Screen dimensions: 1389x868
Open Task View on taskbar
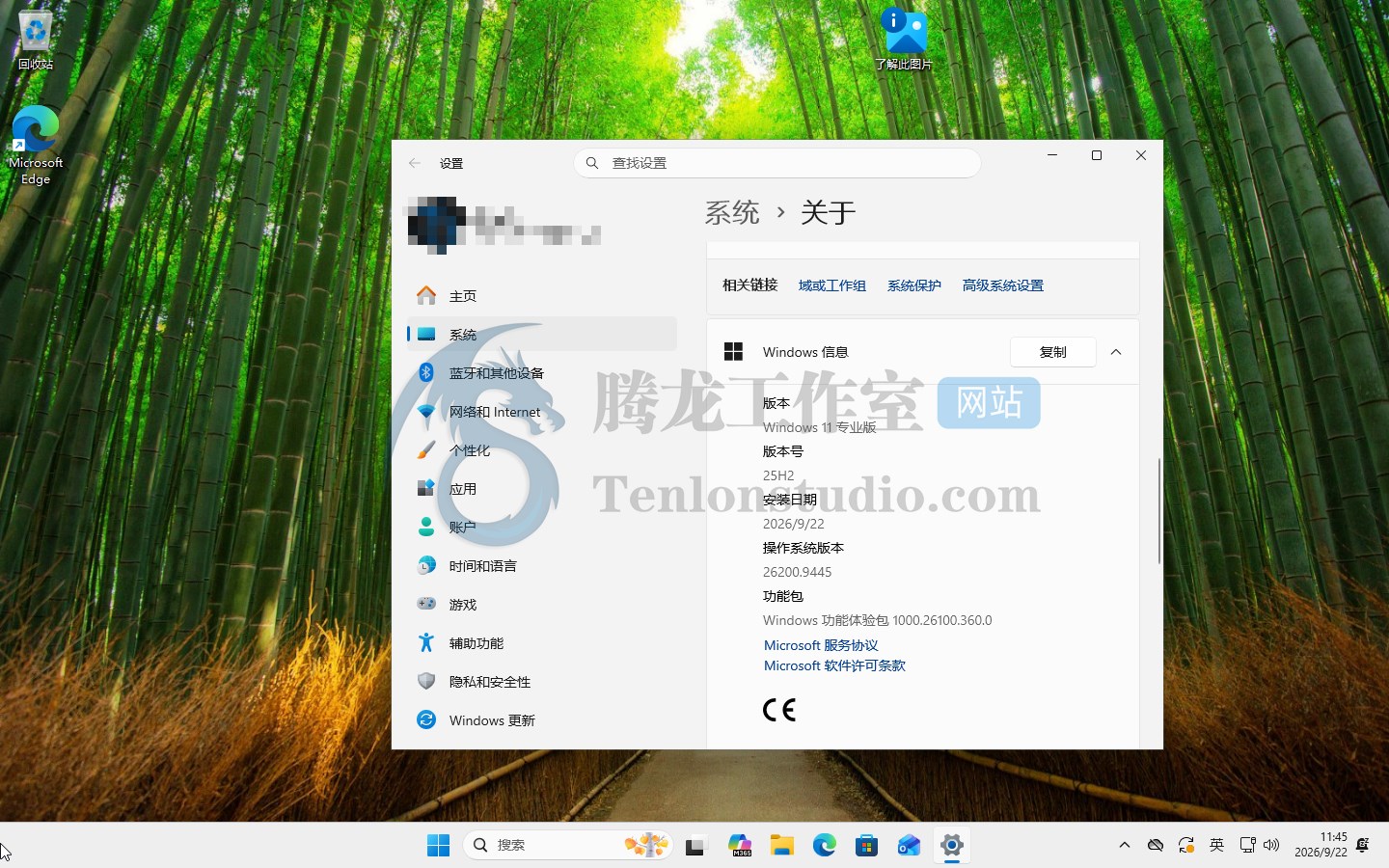point(696,846)
